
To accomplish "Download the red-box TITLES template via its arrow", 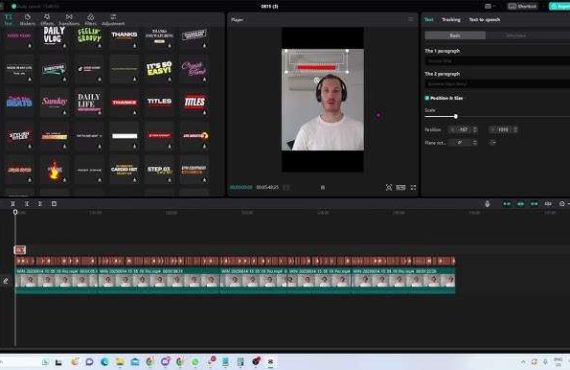I will [205, 113].
